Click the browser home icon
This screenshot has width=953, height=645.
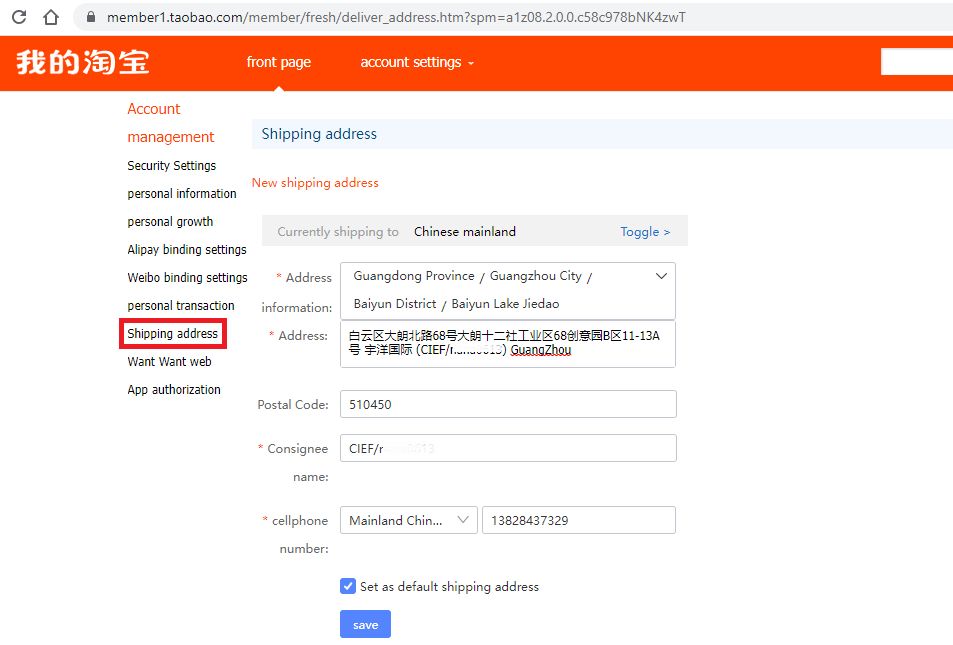(50, 17)
